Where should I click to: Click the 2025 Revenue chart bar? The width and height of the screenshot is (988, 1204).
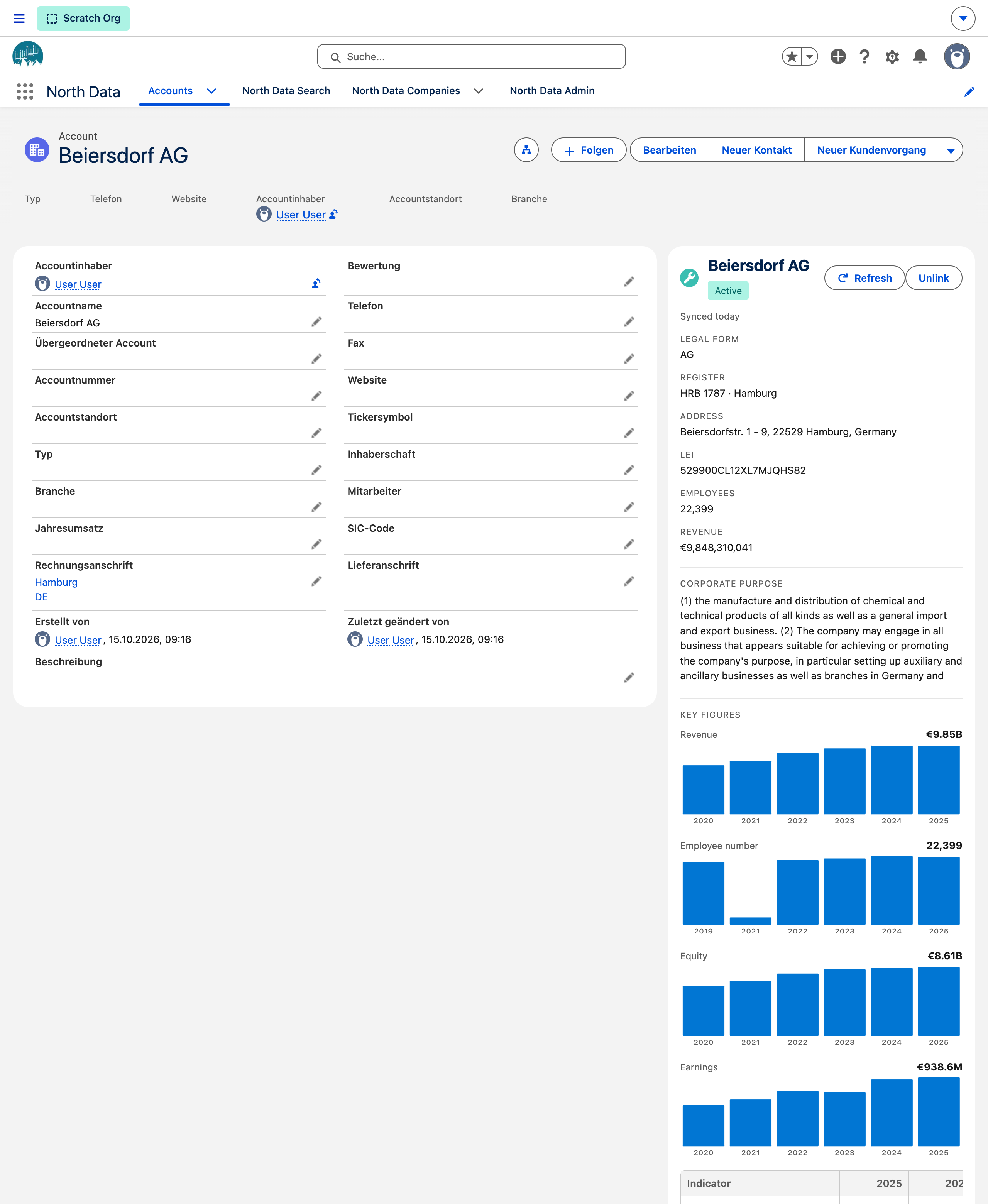939,780
